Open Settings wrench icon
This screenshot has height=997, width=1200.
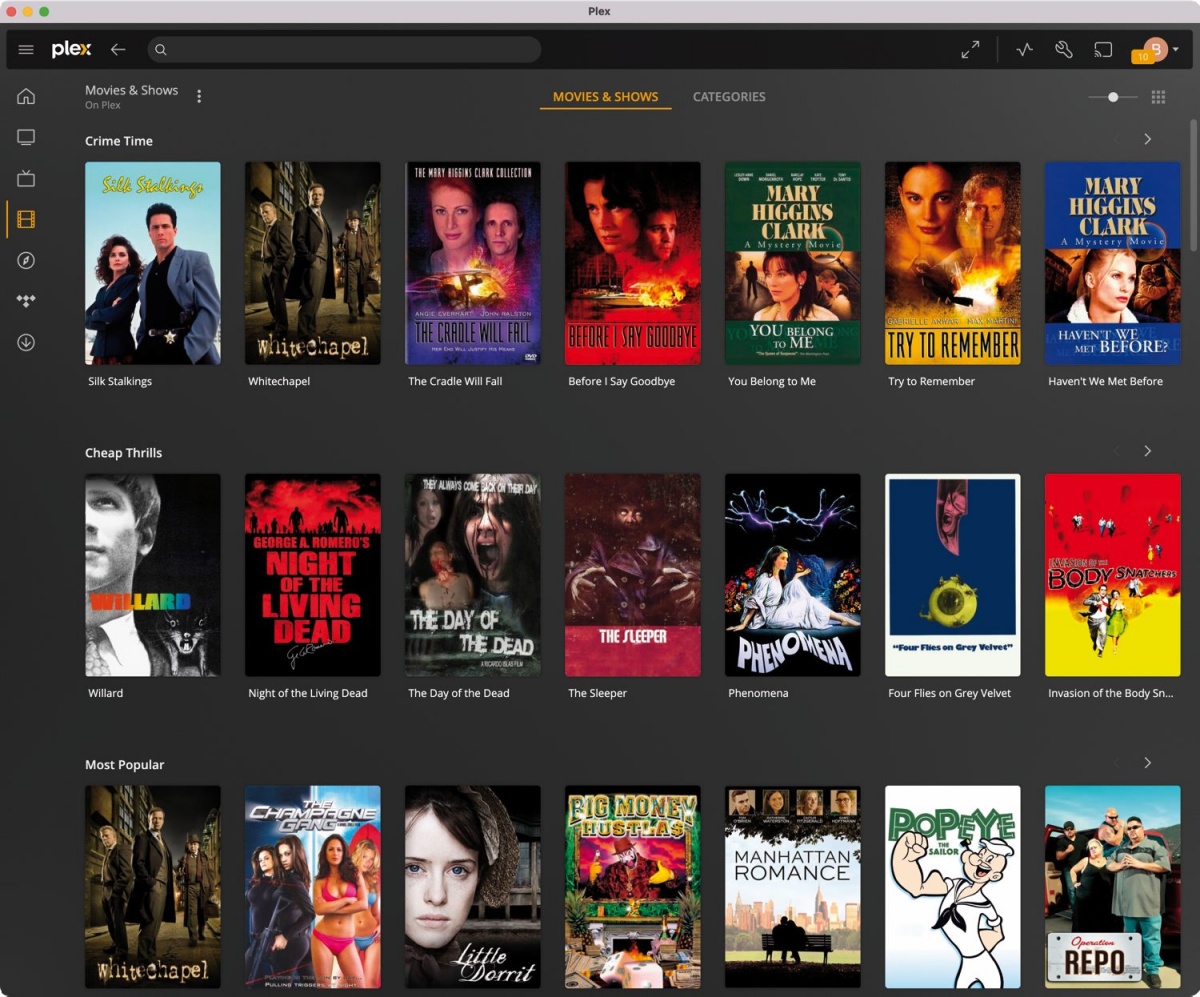[x=1064, y=49]
